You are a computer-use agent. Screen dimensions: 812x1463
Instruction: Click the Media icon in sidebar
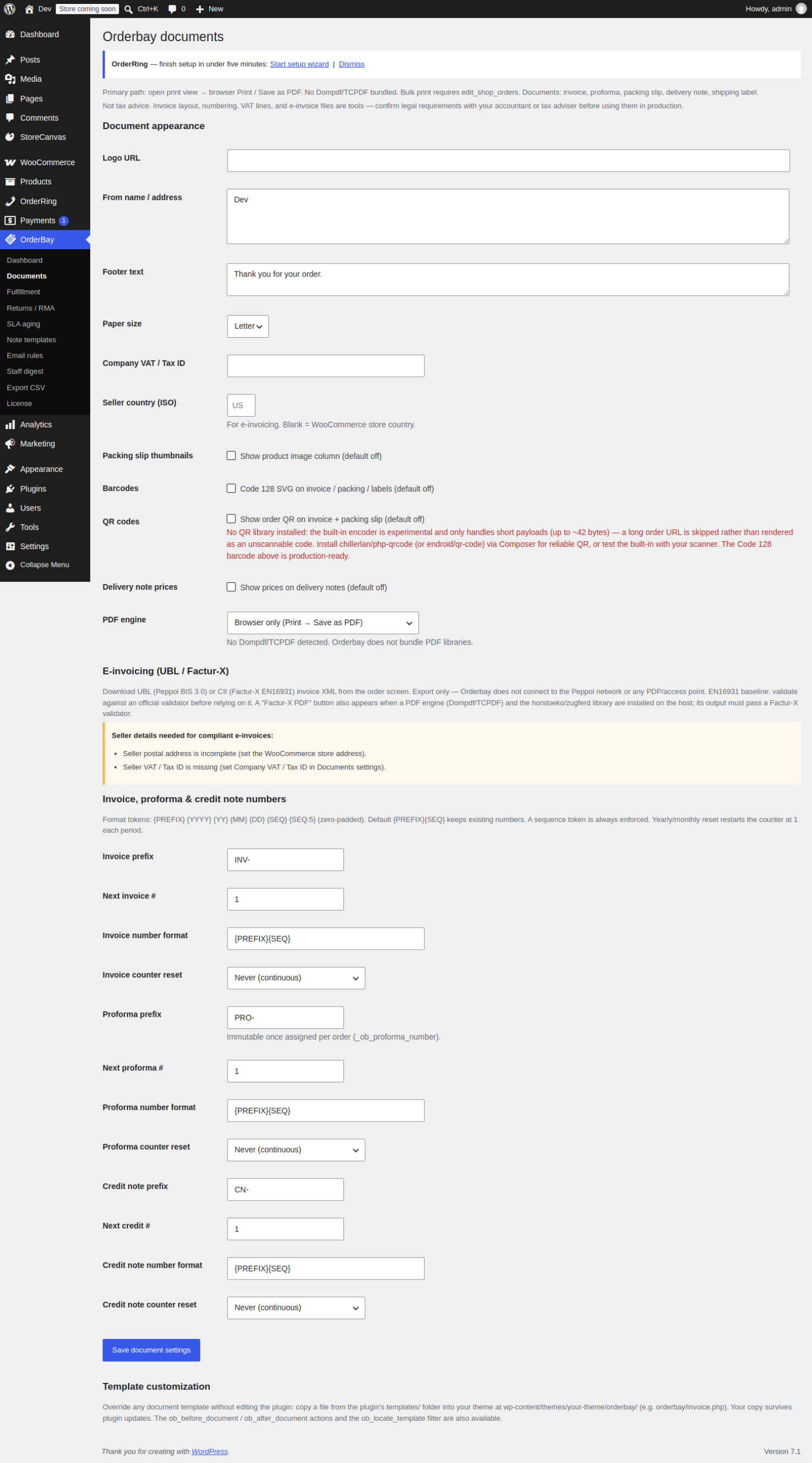10,79
